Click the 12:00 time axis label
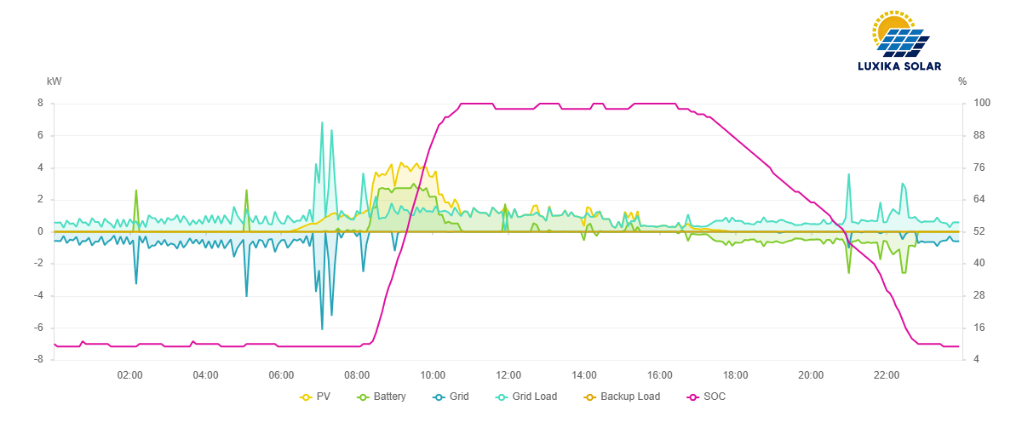This screenshot has width=1022, height=426. [509, 375]
